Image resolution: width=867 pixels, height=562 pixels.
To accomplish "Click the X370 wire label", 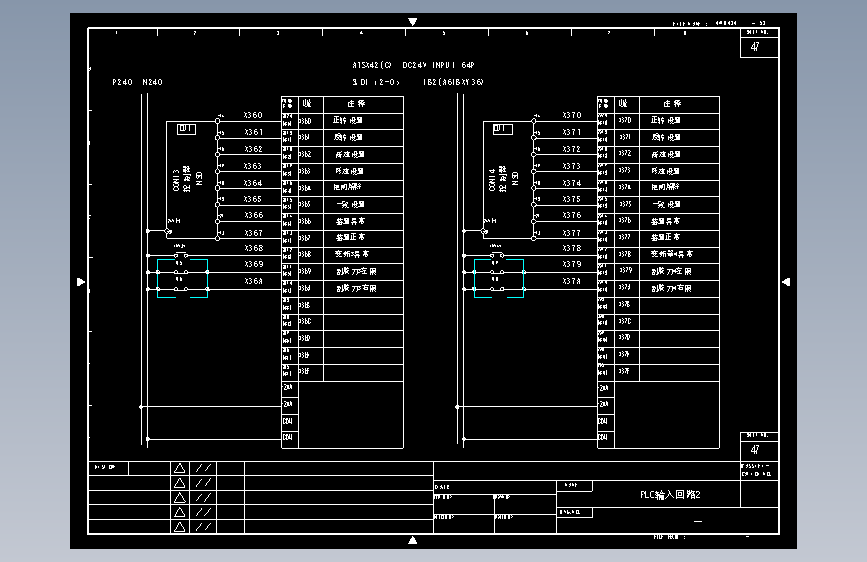I will [x=572, y=115].
